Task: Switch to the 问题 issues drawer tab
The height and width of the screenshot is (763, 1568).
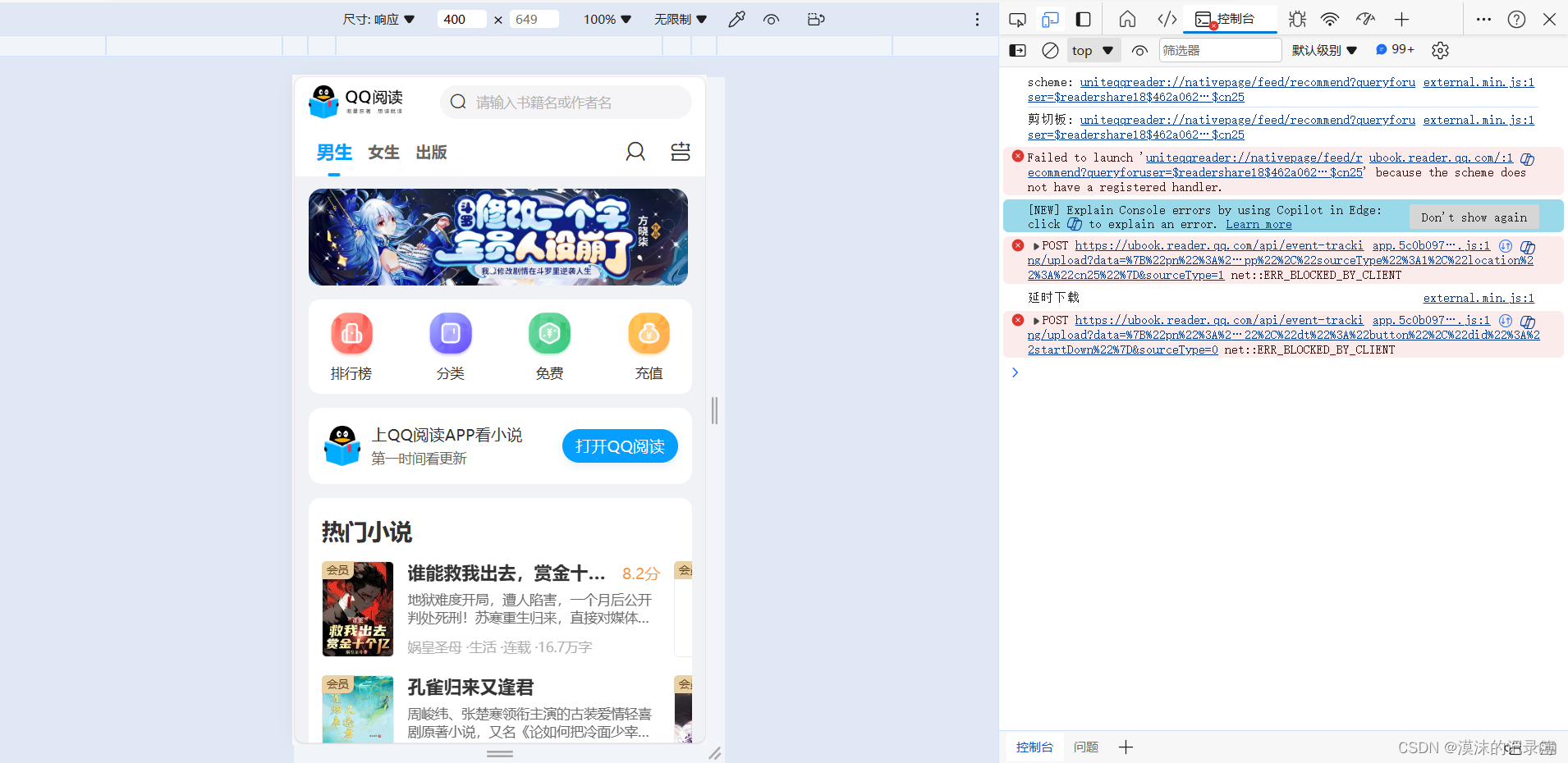Action: tap(1086, 747)
